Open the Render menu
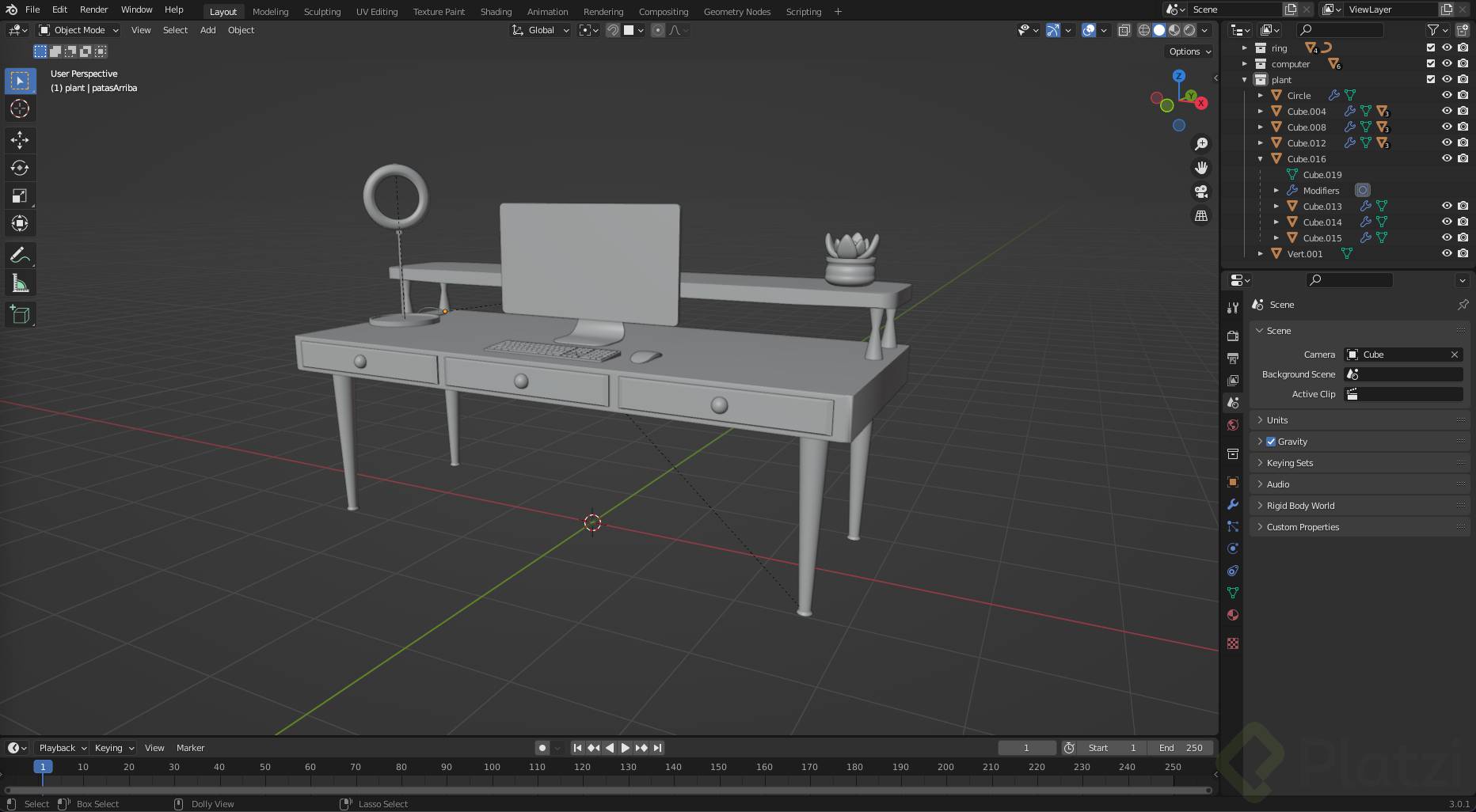Image resolution: width=1476 pixels, height=812 pixels. click(x=93, y=9)
